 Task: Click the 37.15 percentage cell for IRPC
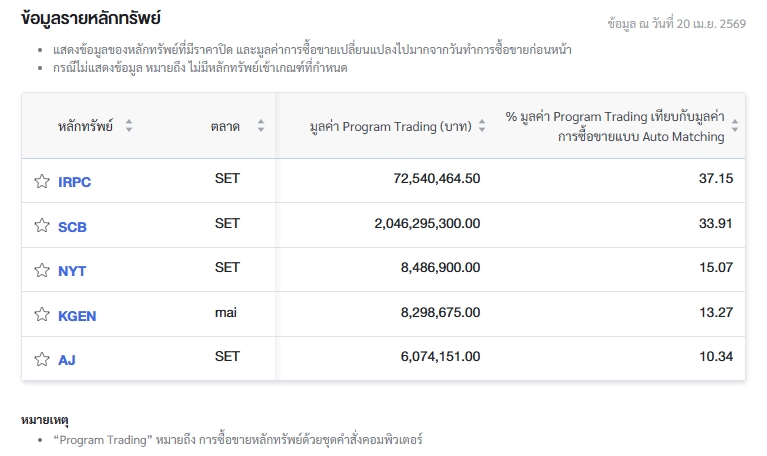(x=716, y=179)
